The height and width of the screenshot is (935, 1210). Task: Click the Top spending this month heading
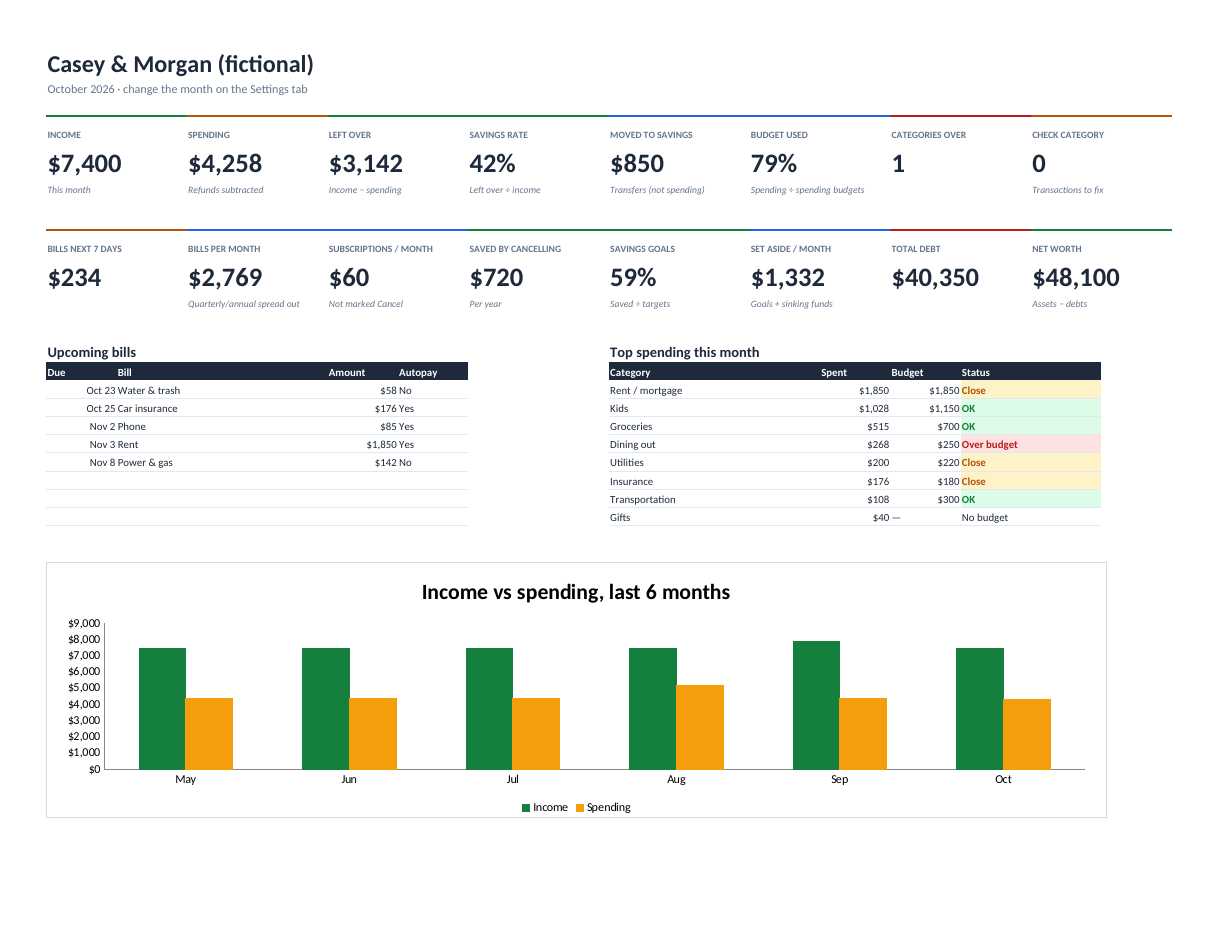tap(684, 352)
